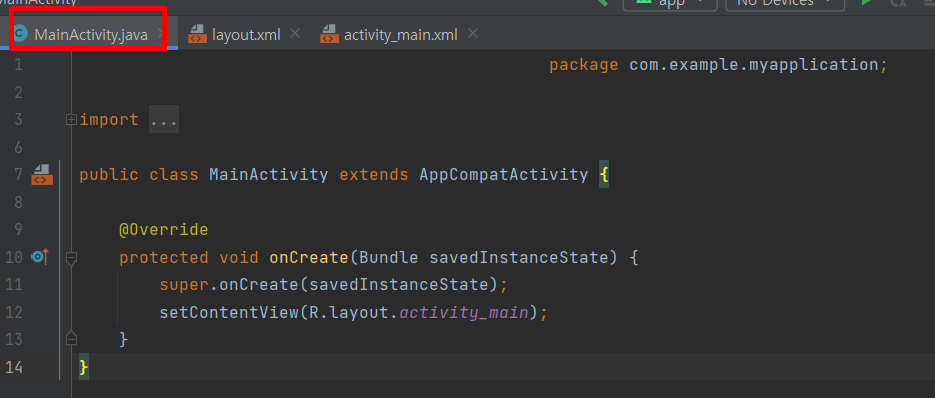This screenshot has width=935, height=398.
Task: Click the highlighted opening brace on line 7
Action: pyautogui.click(x=604, y=175)
